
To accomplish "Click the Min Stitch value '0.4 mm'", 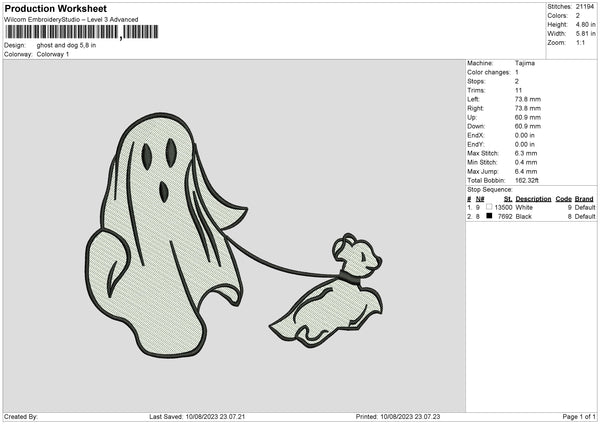I will point(526,162).
